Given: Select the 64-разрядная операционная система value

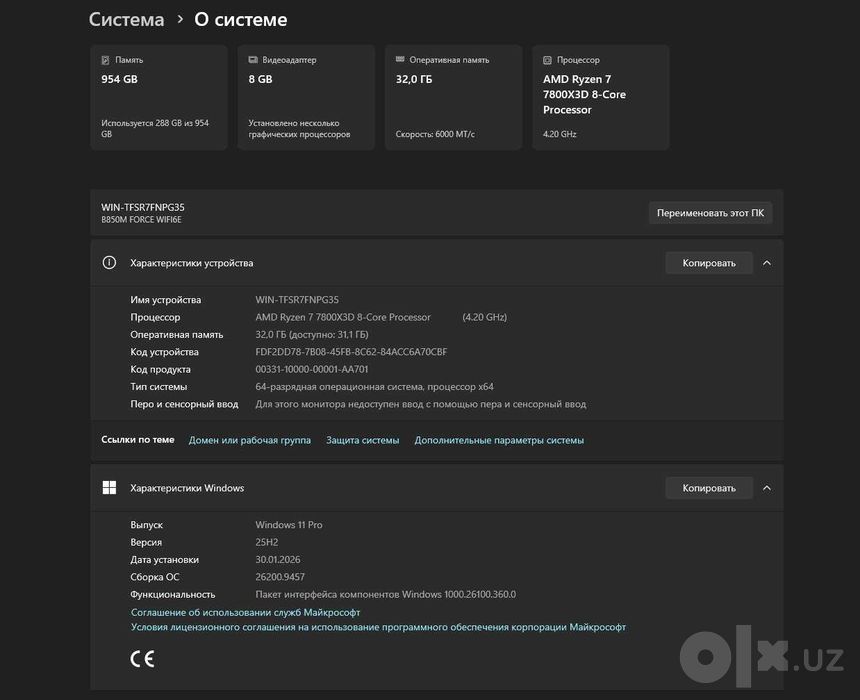Looking at the screenshot, I should coord(374,387).
